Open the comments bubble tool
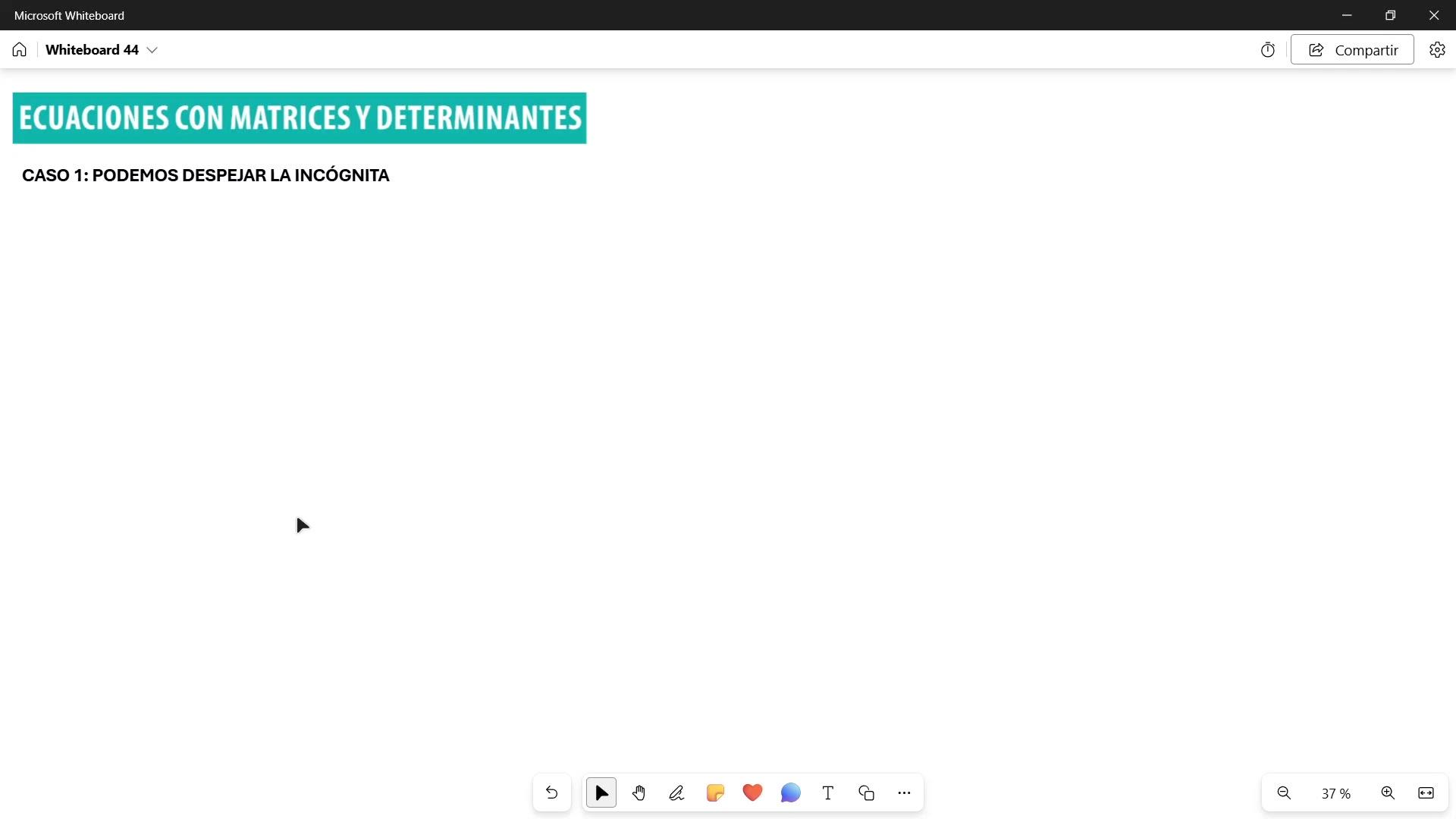The height and width of the screenshot is (819, 1456). click(x=790, y=793)
